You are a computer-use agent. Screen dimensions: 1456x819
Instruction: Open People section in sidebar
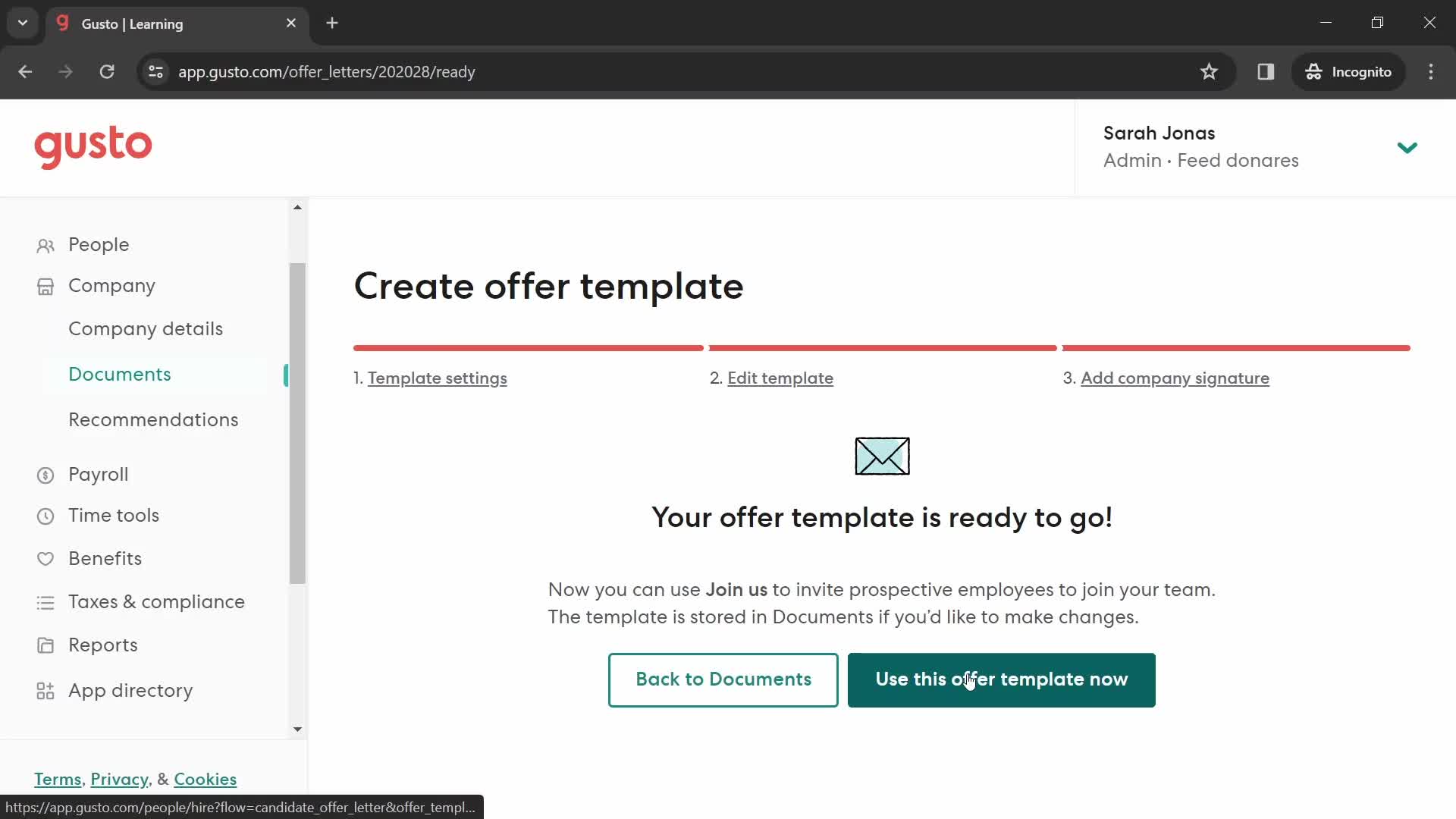pos(98,244)
